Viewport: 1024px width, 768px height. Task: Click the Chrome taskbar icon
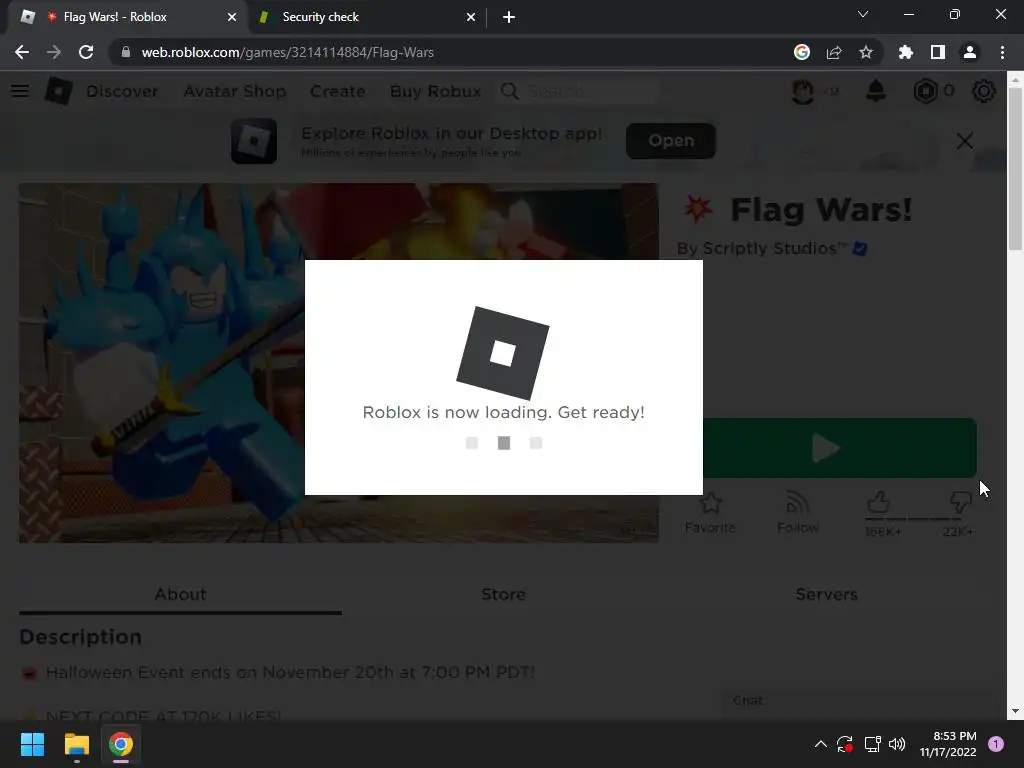(121, 744)
